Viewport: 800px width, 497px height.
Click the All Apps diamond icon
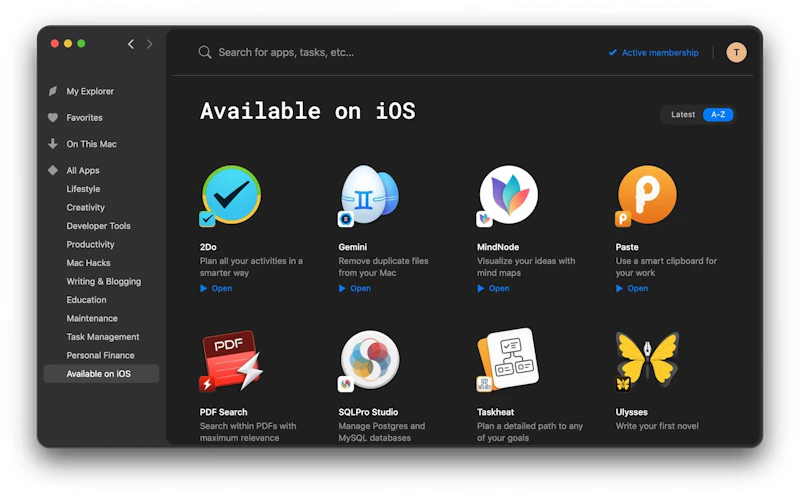(x=53, y=170)
